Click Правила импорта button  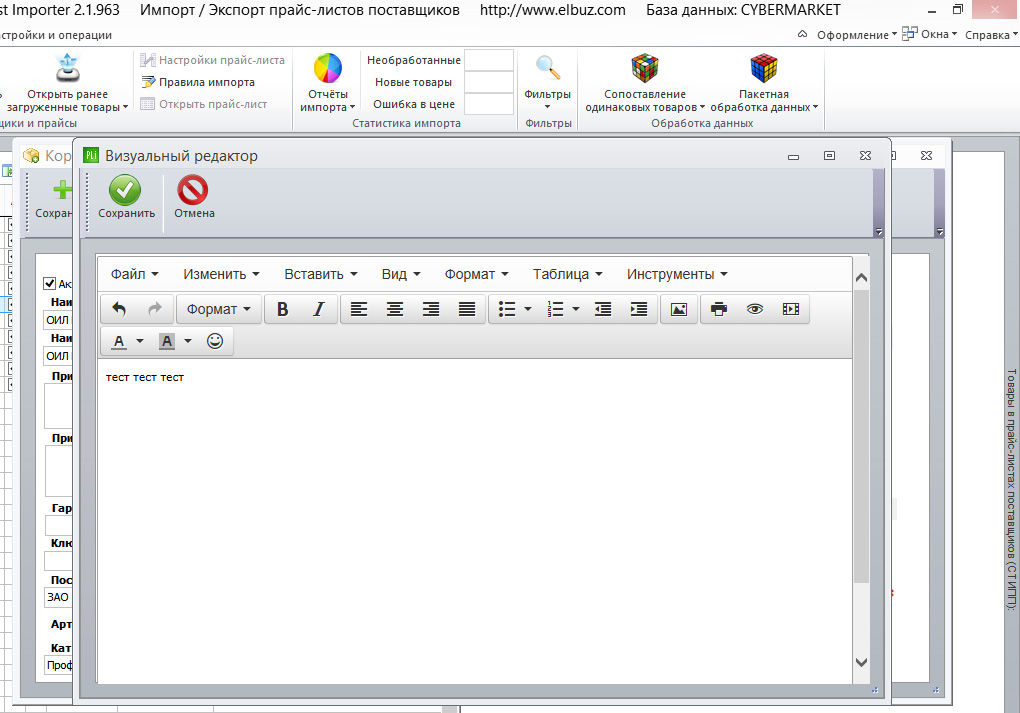pyautogui.click(x=198, y=83)
